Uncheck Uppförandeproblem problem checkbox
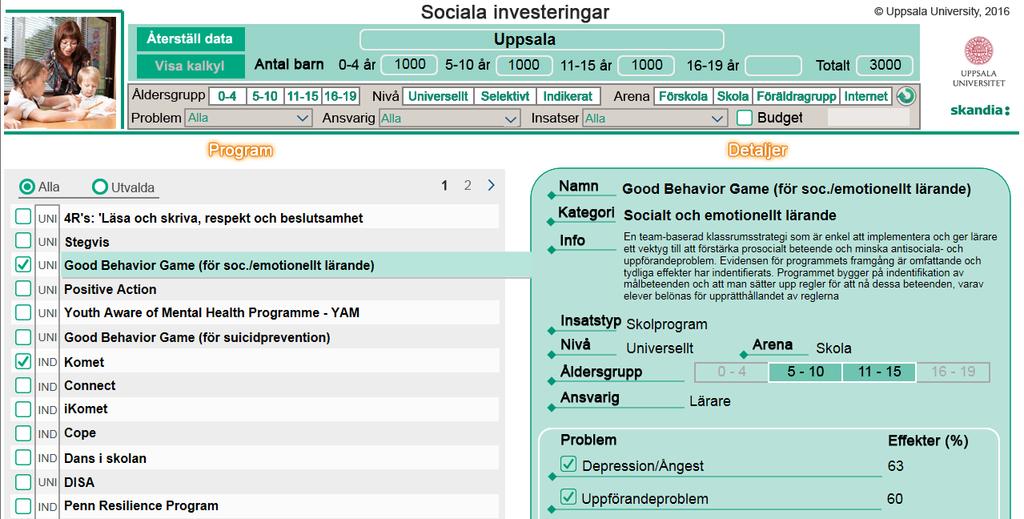Image resolution: width=1024 pixels, height=519 pixels. tap(568, 497)
